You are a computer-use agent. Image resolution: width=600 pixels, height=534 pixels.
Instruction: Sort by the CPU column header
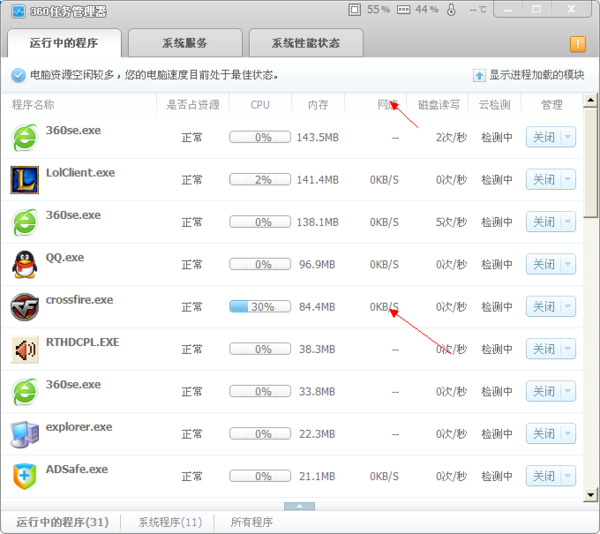click(x=260, y=104)
